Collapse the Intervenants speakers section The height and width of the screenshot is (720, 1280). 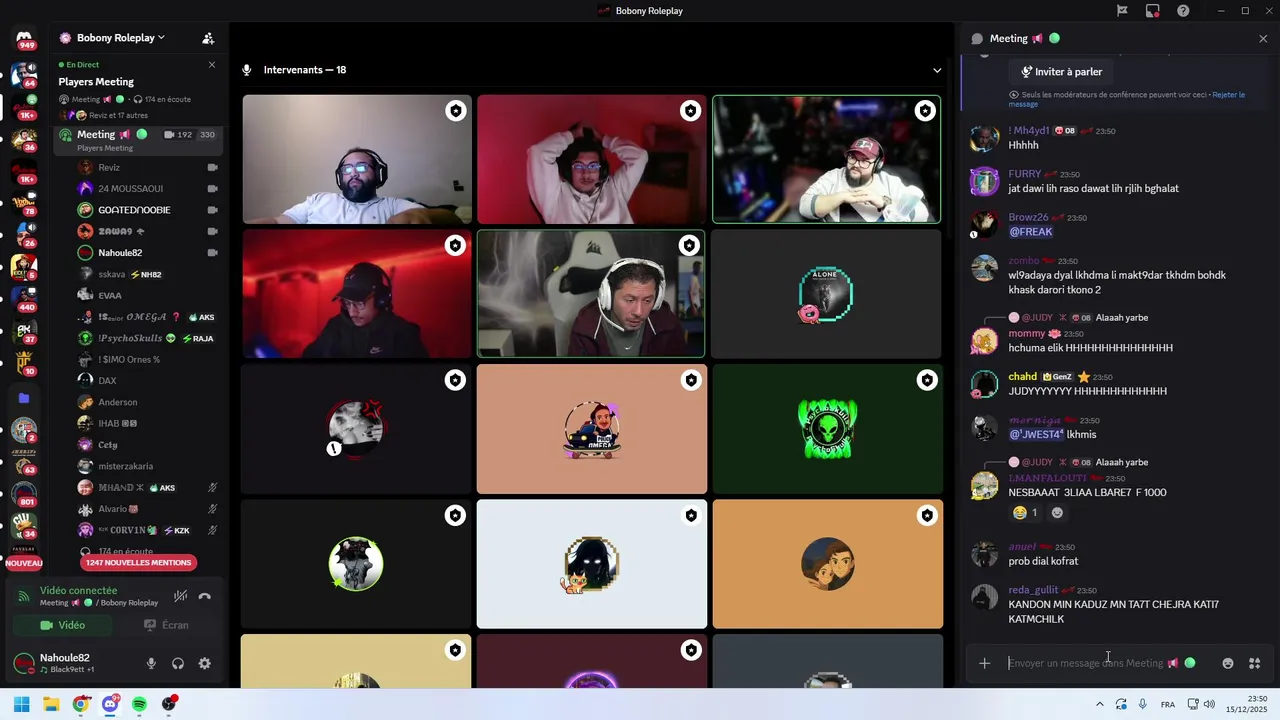point(937,70)
